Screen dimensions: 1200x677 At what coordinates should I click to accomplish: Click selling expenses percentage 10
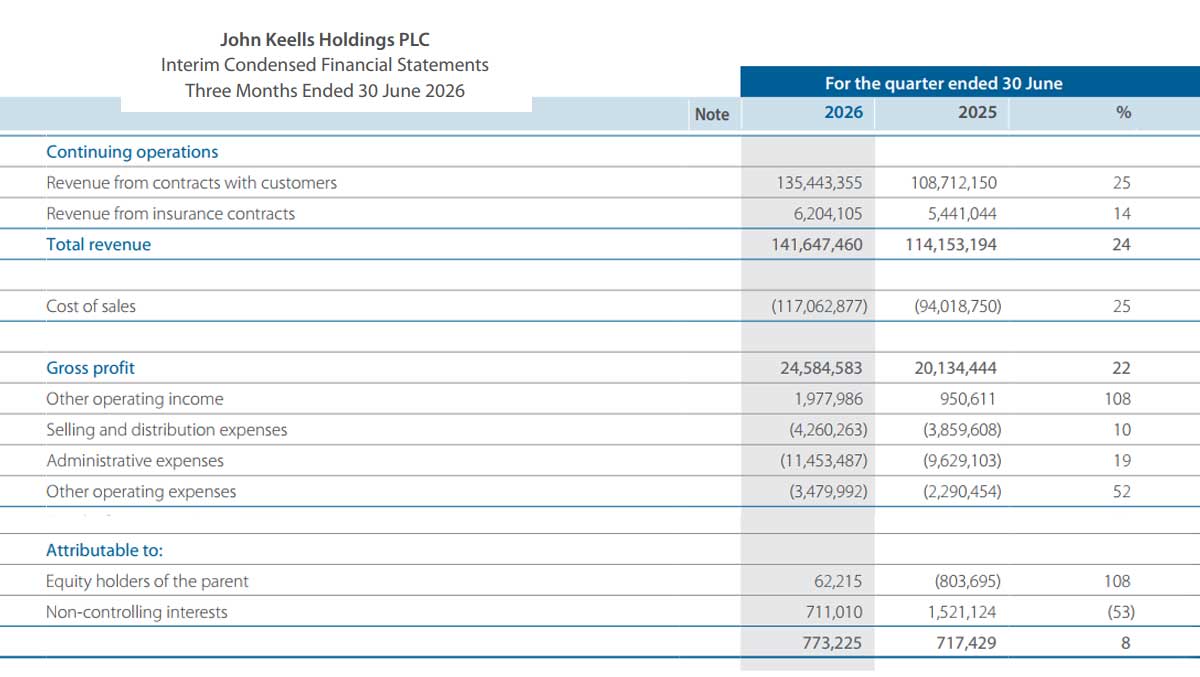pos(1122,430)
